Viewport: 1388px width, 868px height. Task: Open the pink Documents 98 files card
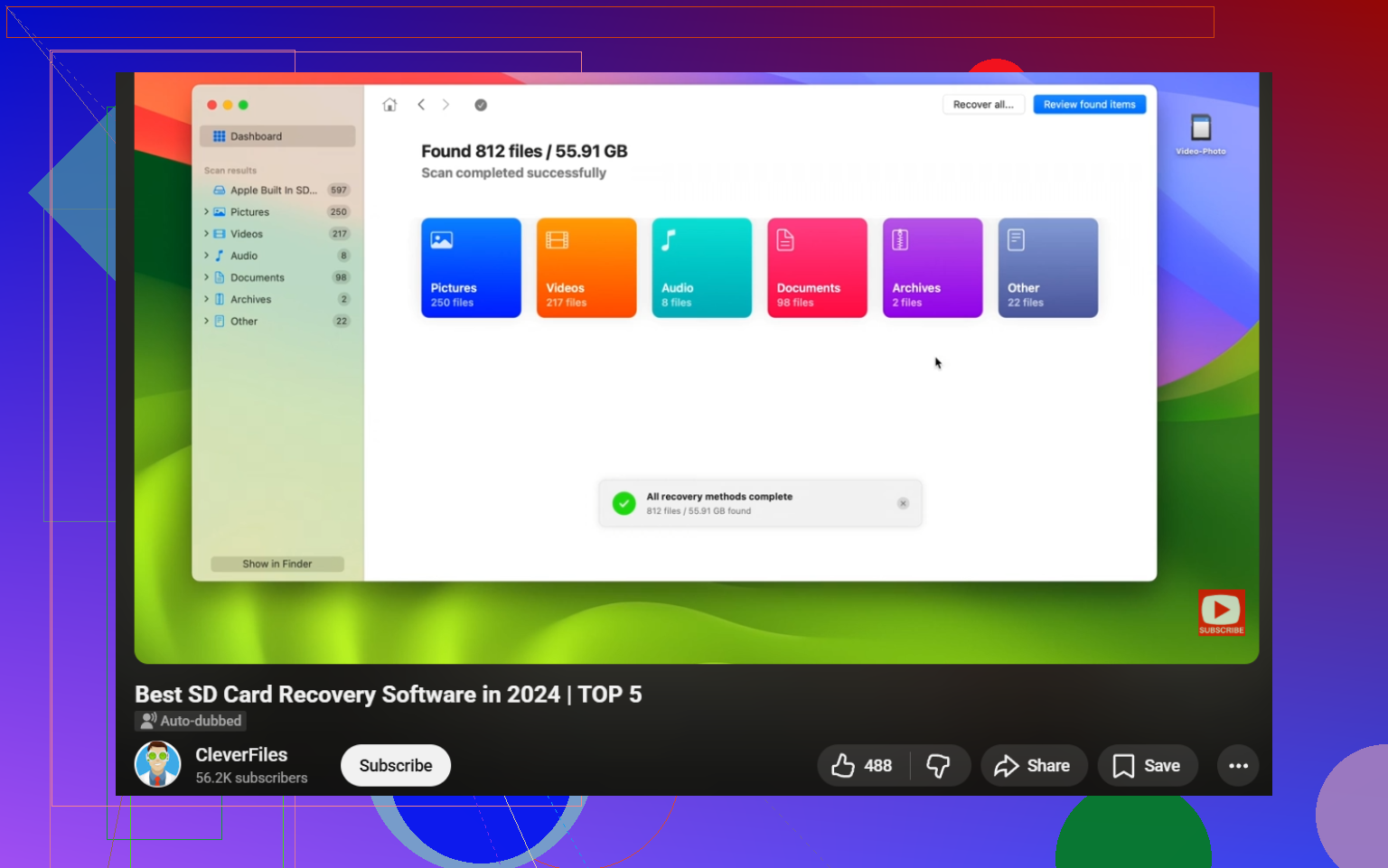817,267
